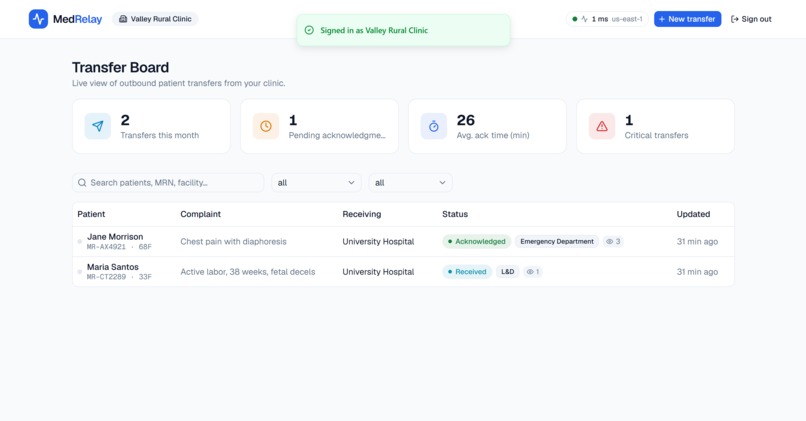806x421 pixels.
Task: Open the first 'all' filter dropdown
Action: point(316,182)
